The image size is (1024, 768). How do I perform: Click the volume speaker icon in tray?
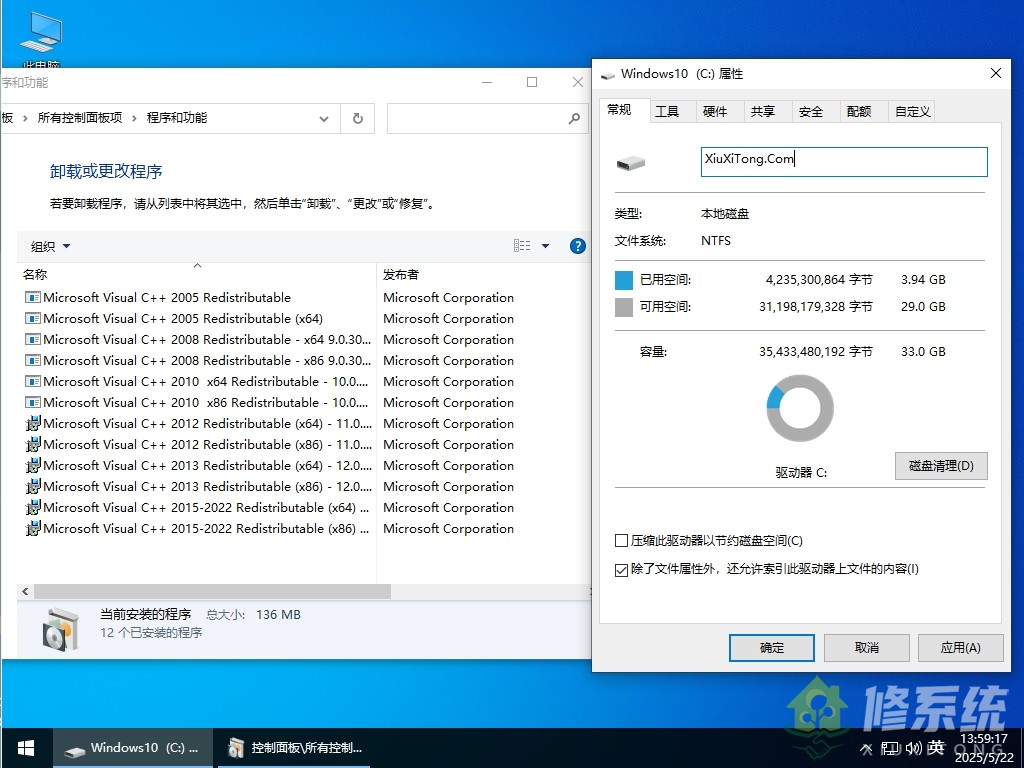click(913, 748)
